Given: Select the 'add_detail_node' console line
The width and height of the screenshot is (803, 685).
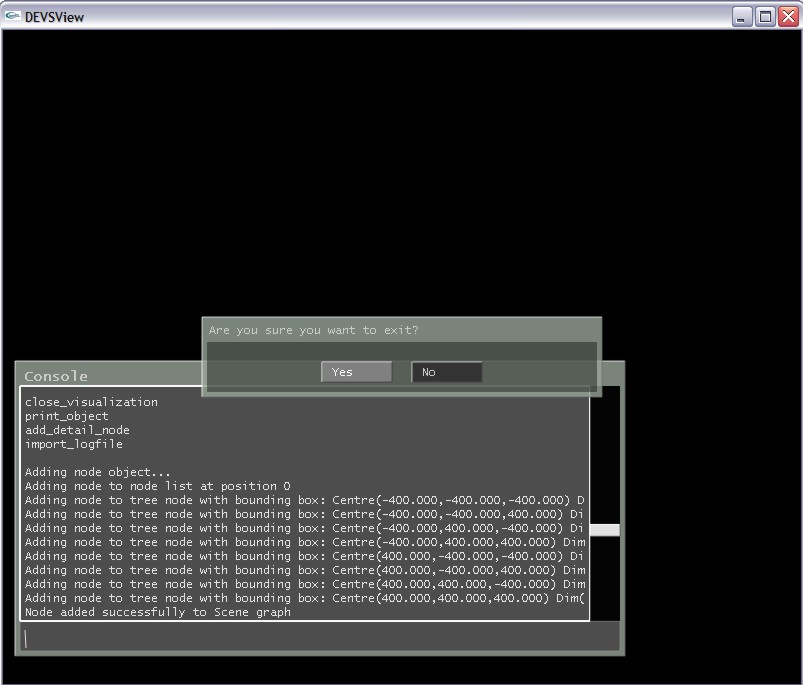Looking at the screenshot, I should point(77,430).
